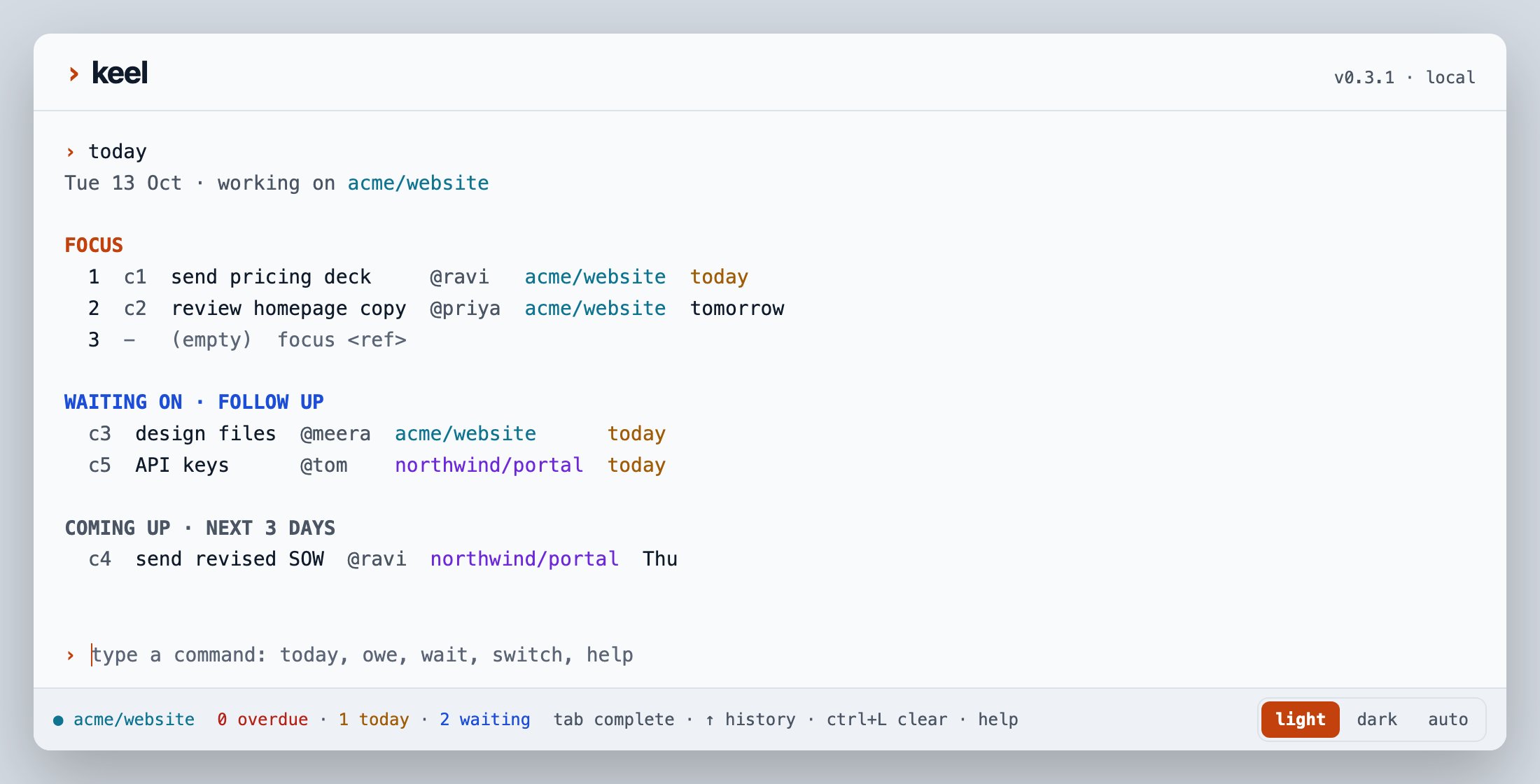Screen dimensions: 1540x784
Task: Click the 'tomorrow' due label
Action: tap(737, 309)
